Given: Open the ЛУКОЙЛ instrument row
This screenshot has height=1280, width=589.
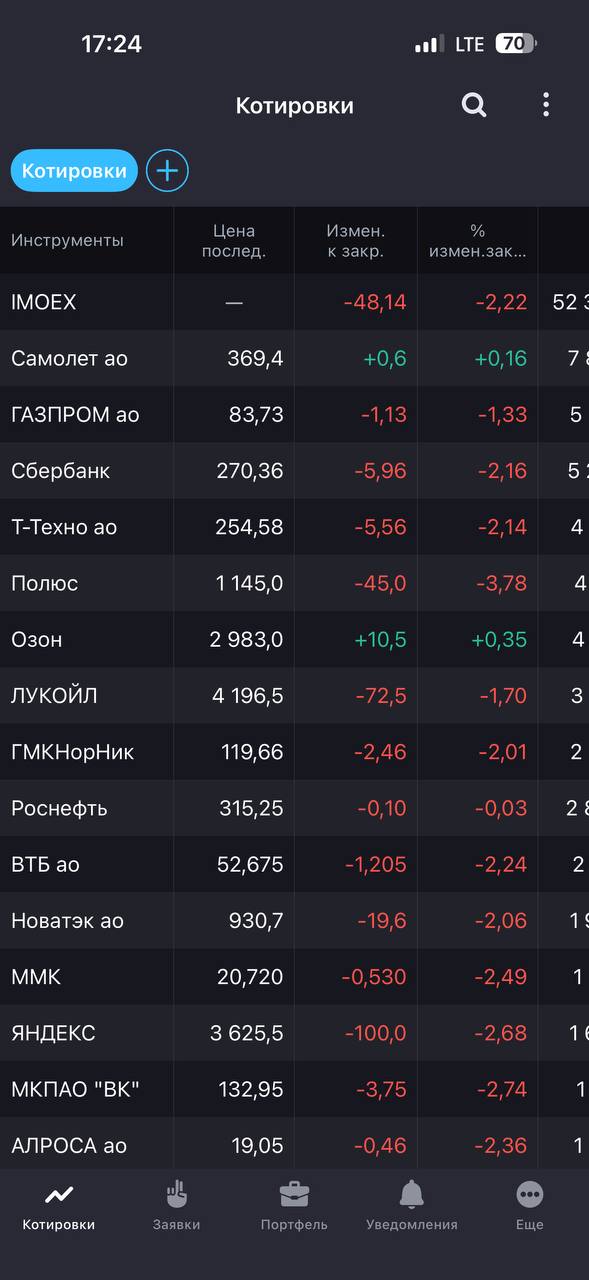Looking at the screenshot, I should point(294,696).
